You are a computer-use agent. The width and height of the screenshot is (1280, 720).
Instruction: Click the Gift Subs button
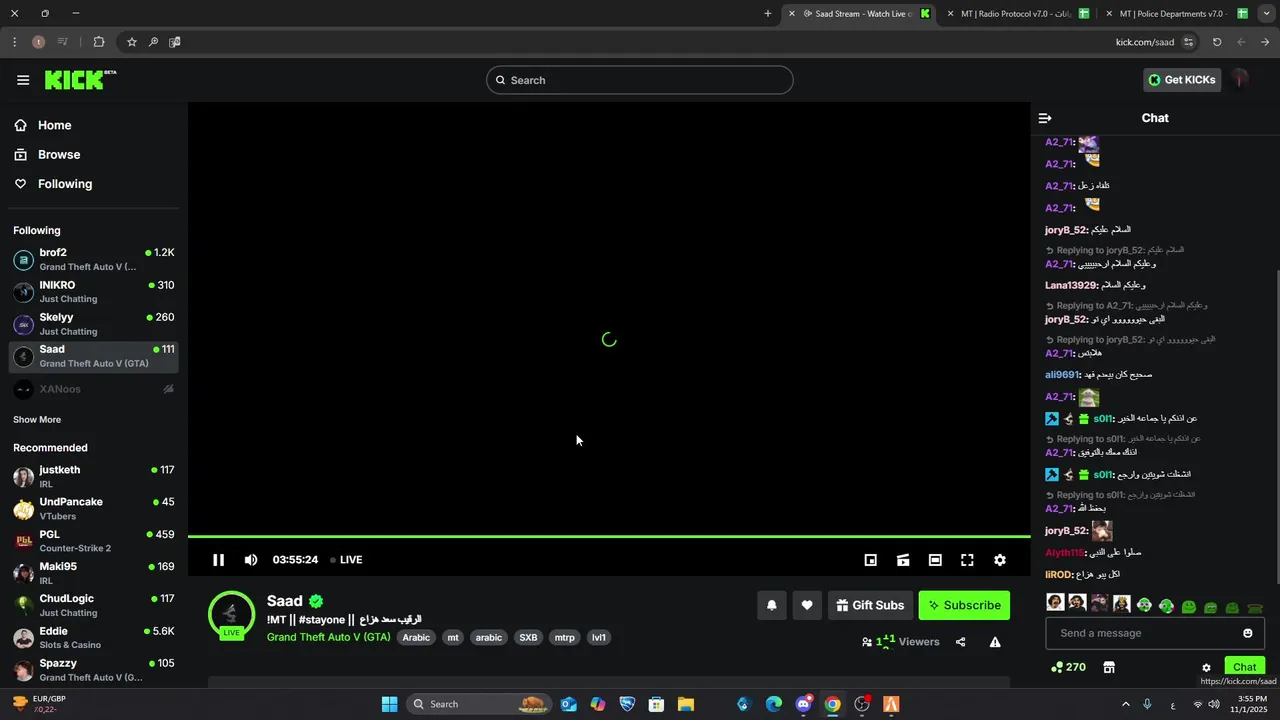click(870, 605)
